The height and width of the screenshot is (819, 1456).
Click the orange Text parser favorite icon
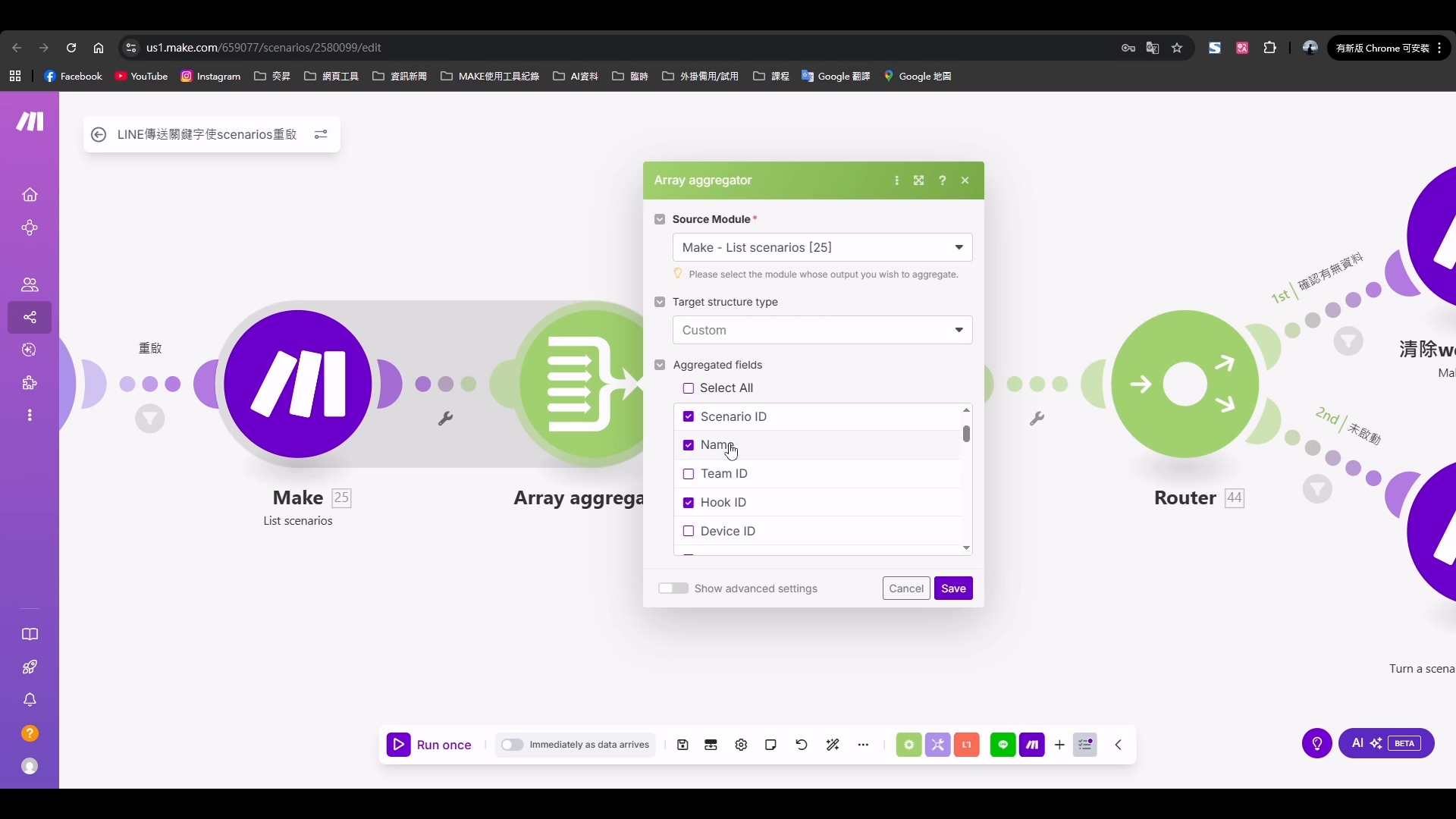966,745
